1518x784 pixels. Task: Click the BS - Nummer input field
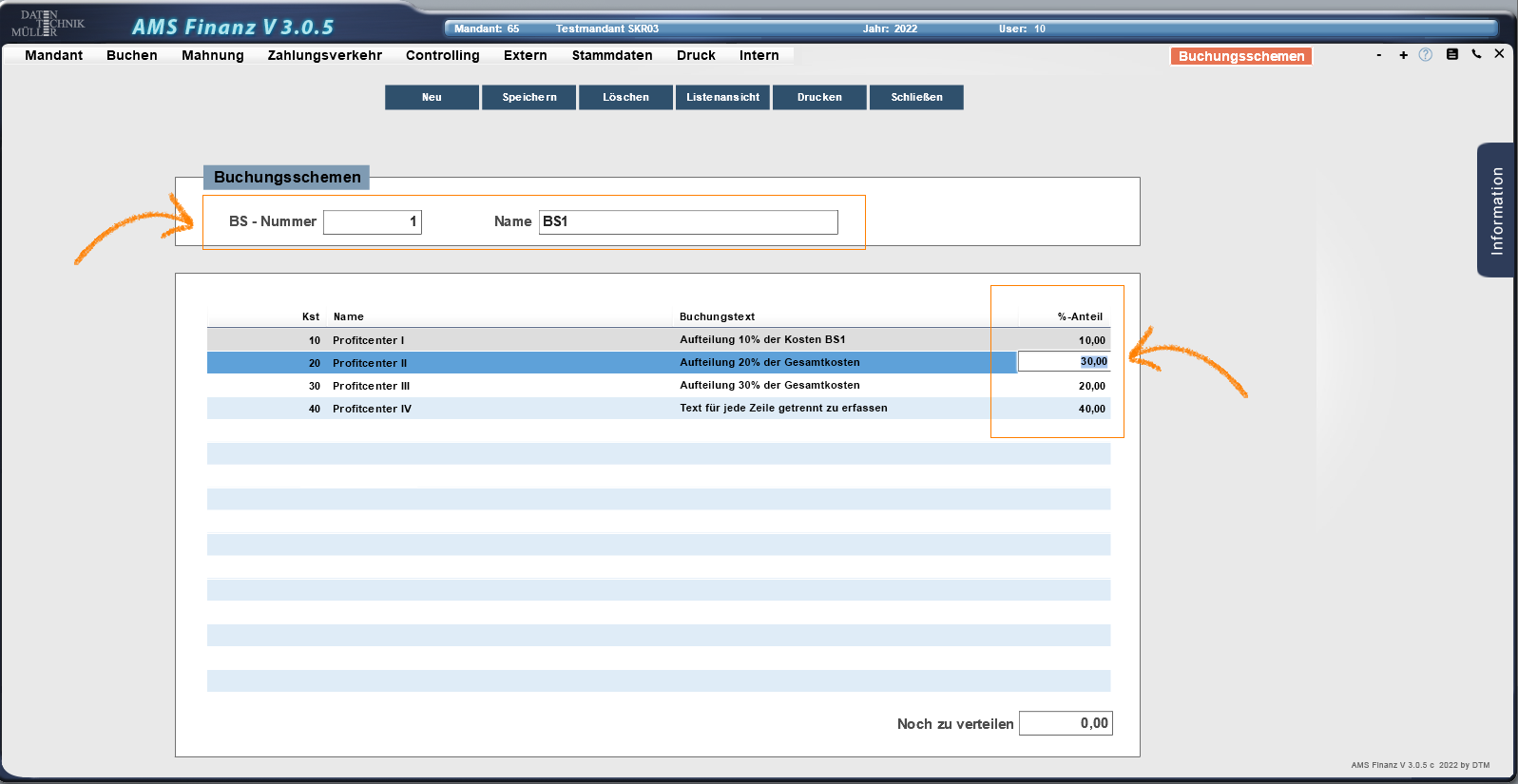coord(372,222)
